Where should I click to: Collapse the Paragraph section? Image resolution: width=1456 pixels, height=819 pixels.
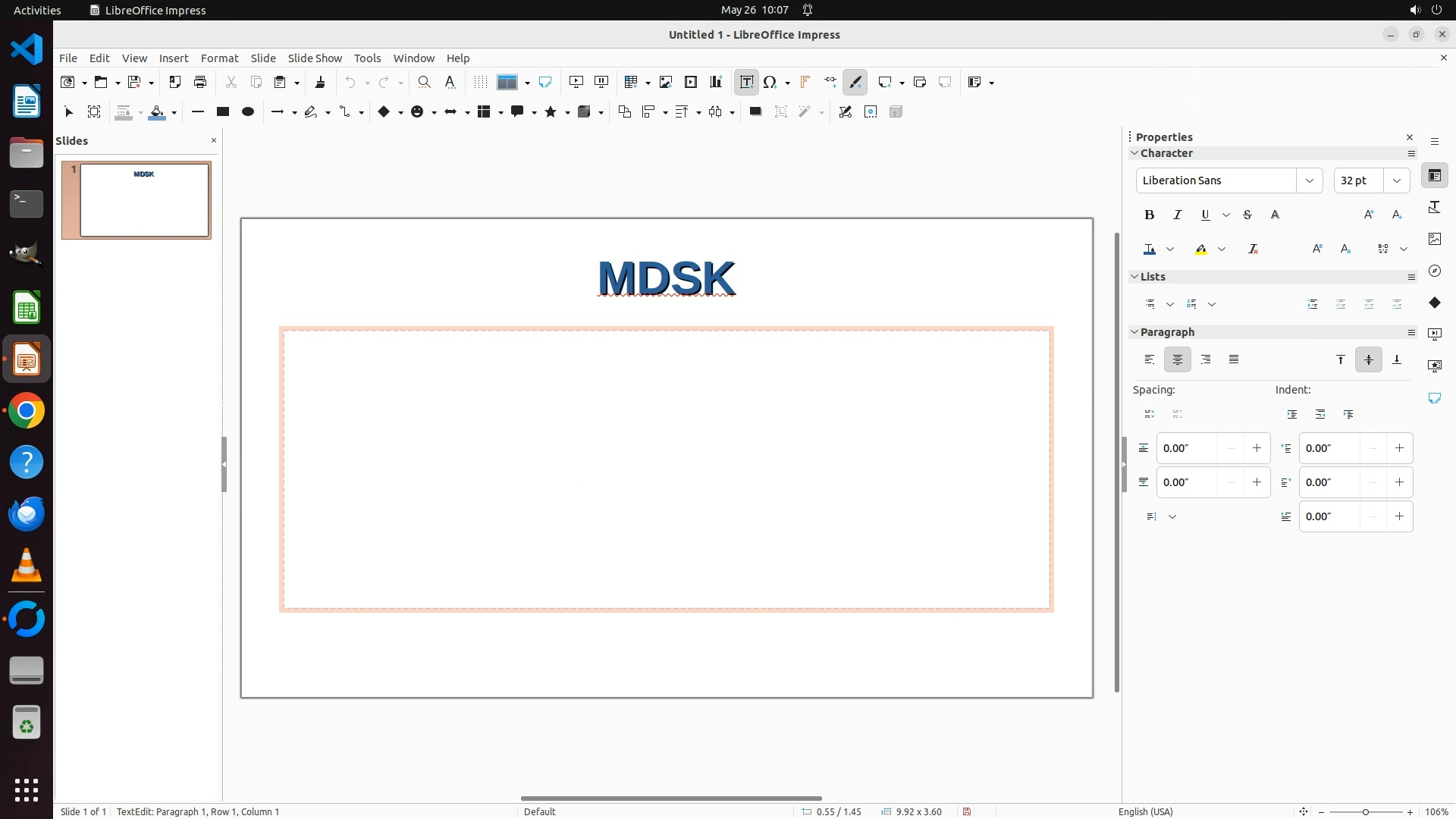(x=1135, y=332)
